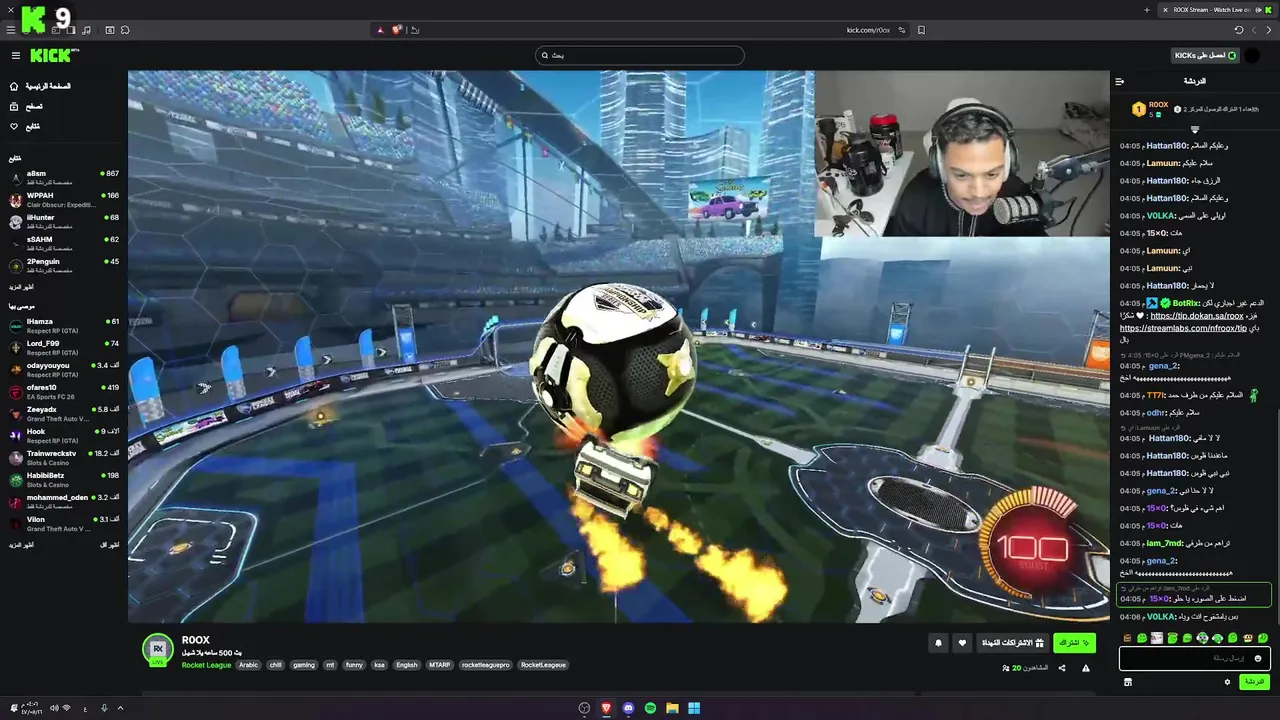This screenshot has height=720, width=1280.
Task: Click the ROOX streamer avatar below video
Action: [157, 650]
